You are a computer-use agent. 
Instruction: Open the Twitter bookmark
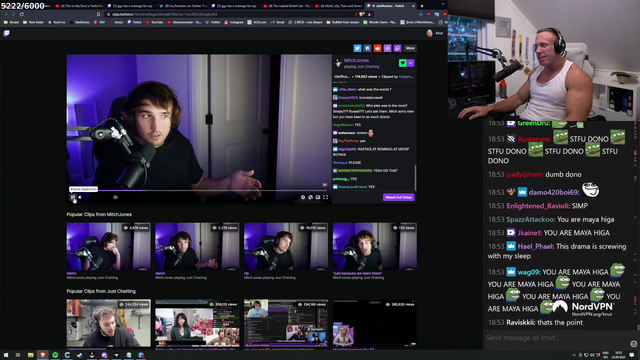(213, 22)
